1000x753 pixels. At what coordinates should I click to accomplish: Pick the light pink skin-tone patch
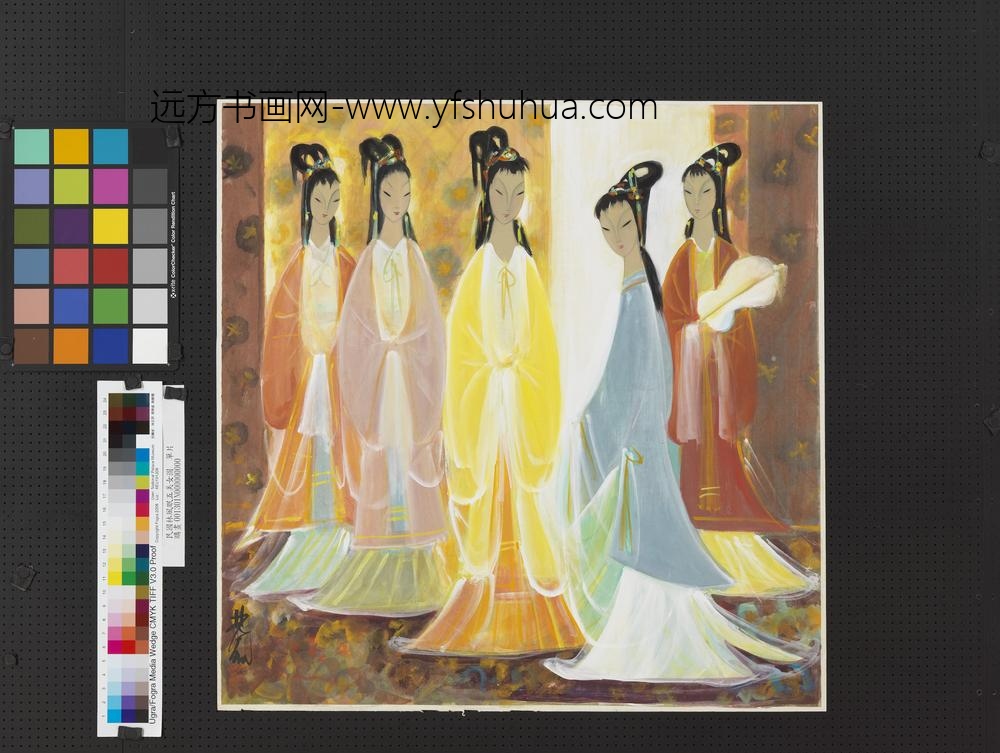click(32, 305)
